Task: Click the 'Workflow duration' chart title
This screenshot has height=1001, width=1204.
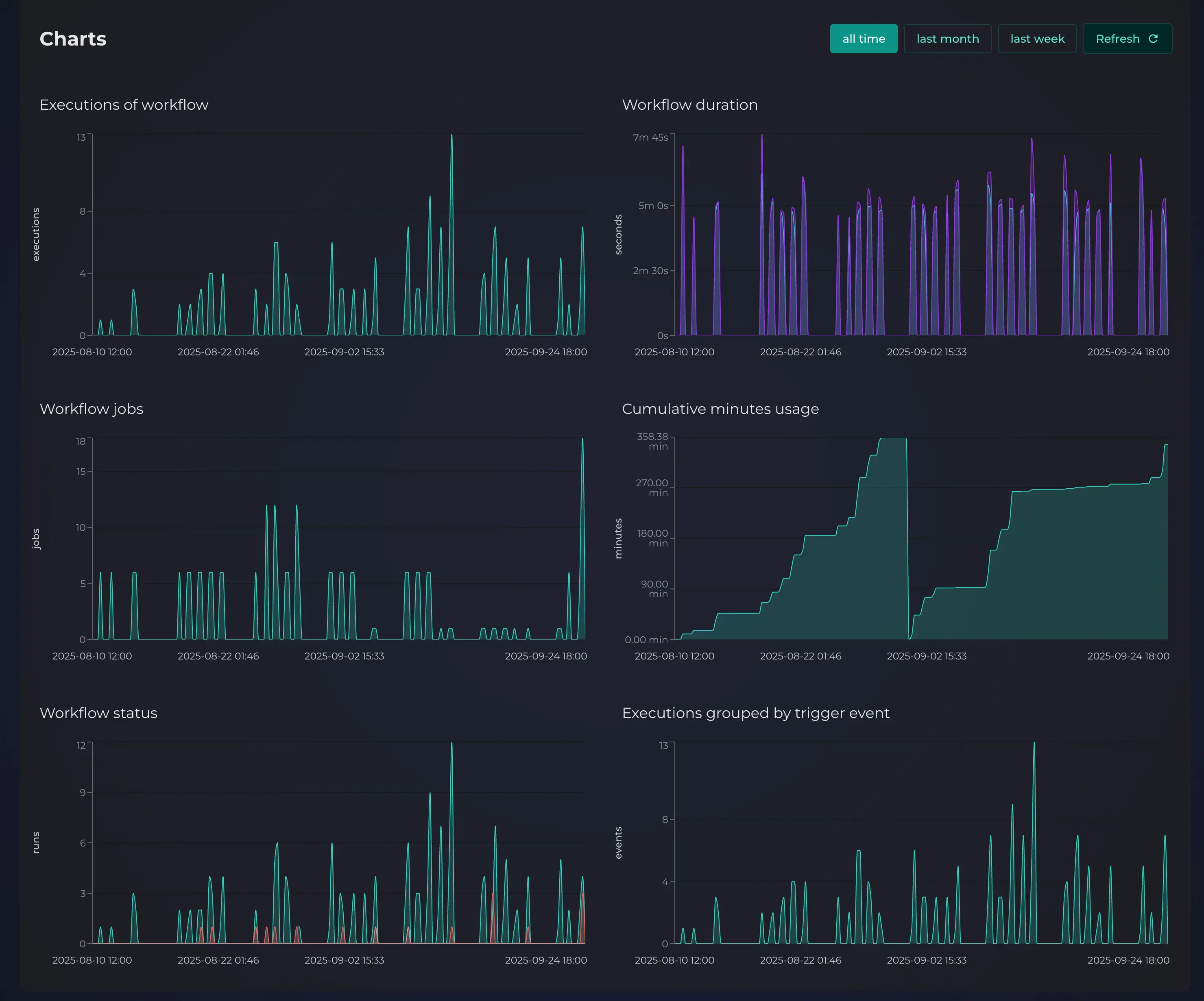Action: click(x=690, y=105)
